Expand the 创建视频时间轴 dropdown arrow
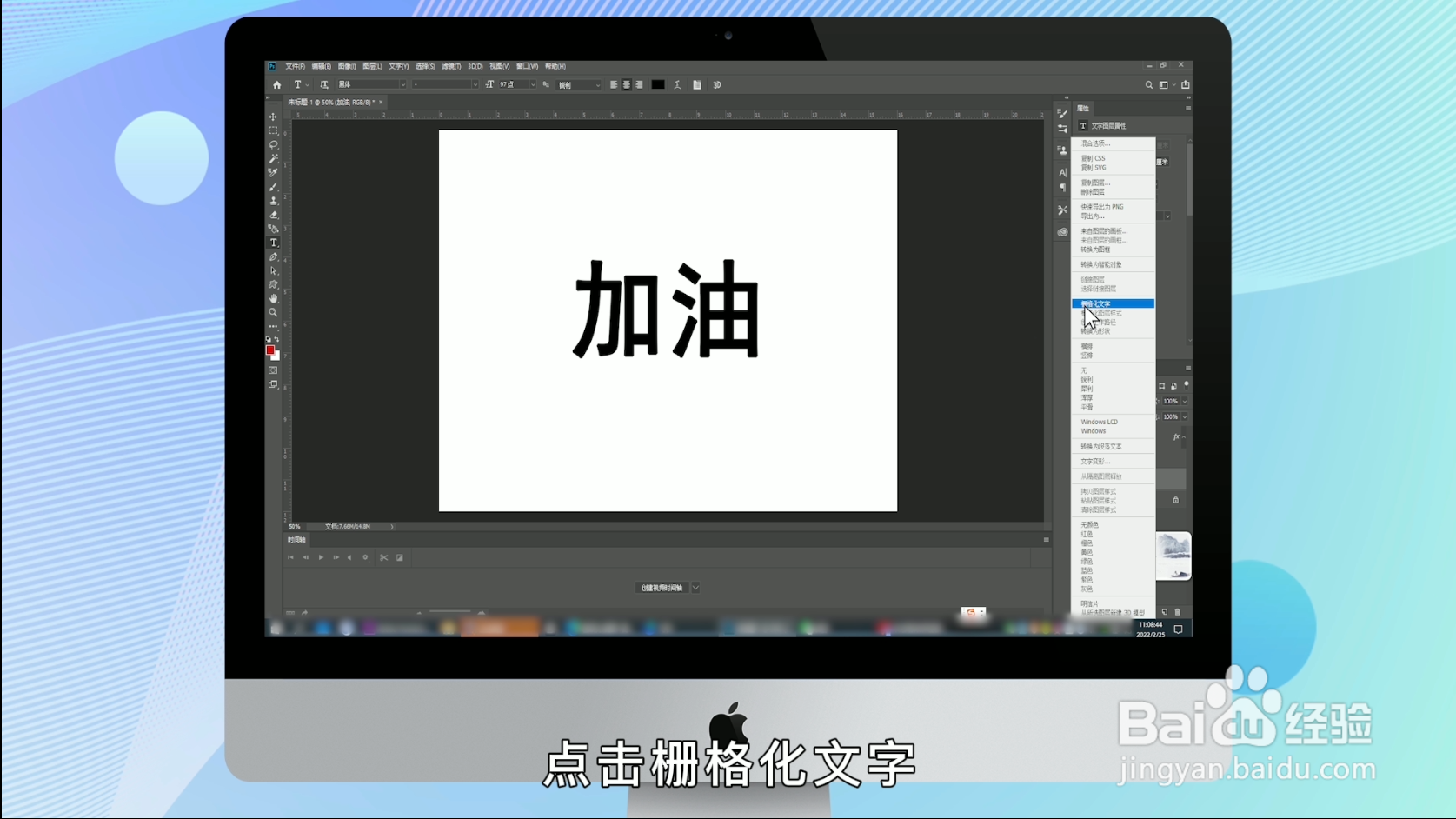The image size is (1456, 819). (695, 588)
